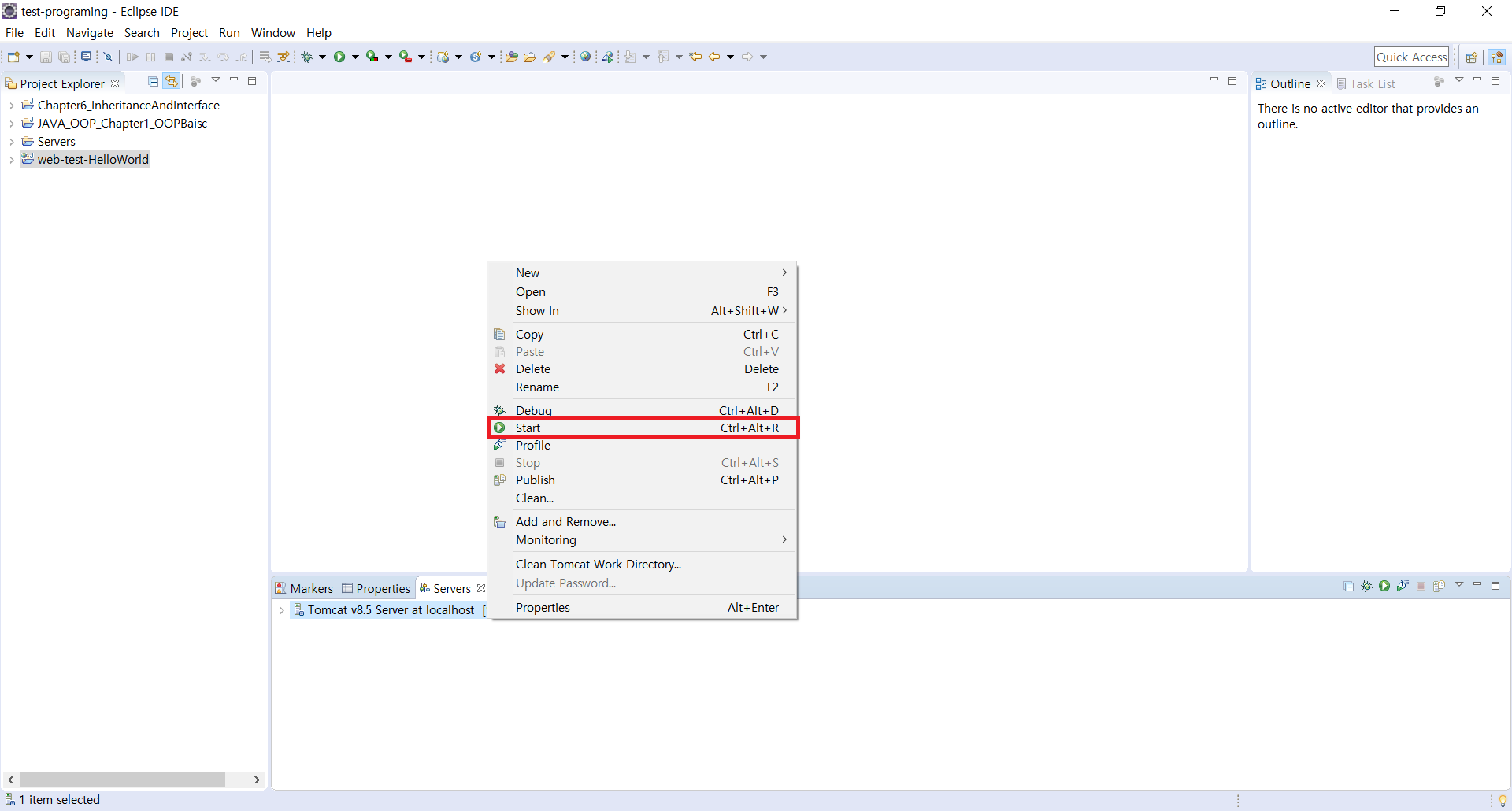The height and width of the screenshot is (811, 1512).
Task: Click the Quick Access search field
Action: pyautogui.click(x=1412, y=57)
